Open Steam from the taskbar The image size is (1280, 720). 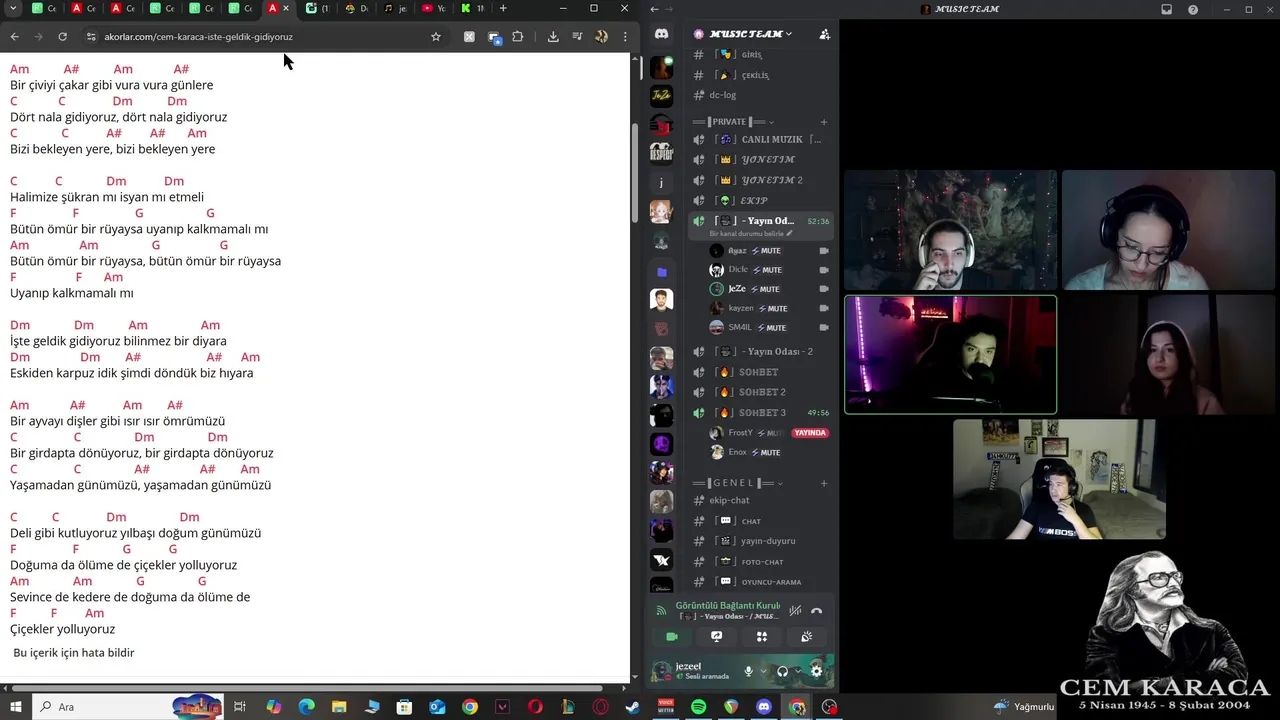(x=633, y=707)
